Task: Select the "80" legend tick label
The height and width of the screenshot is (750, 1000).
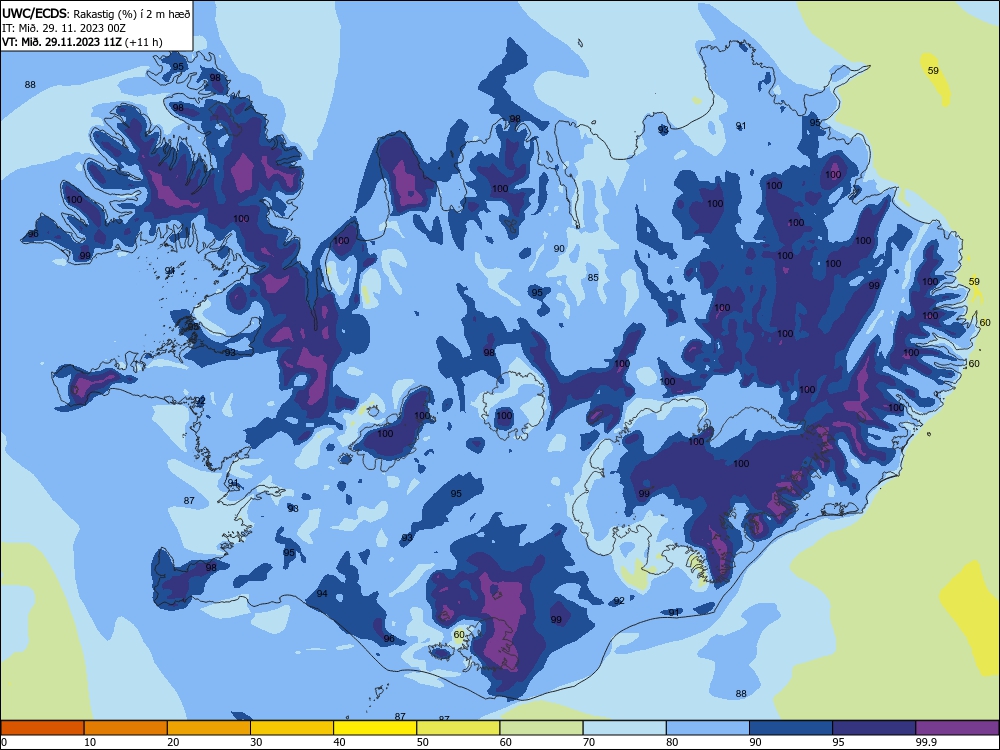Action: [672, 742]
